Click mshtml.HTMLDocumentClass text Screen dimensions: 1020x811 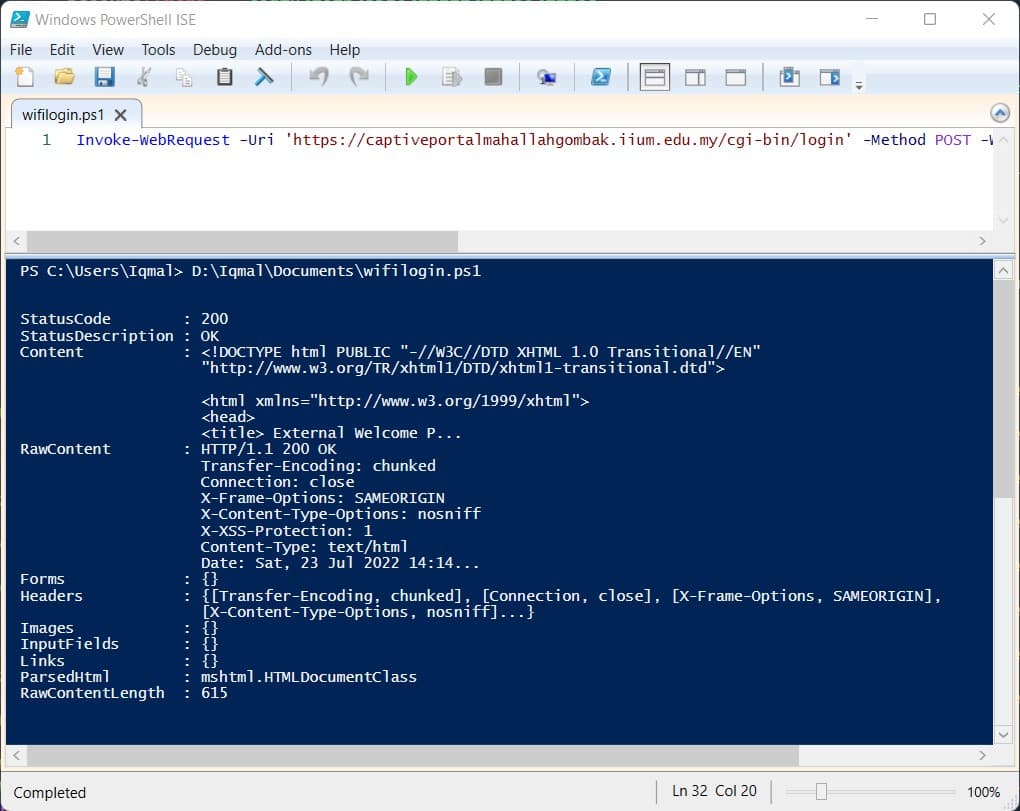(x=308, y=676)
